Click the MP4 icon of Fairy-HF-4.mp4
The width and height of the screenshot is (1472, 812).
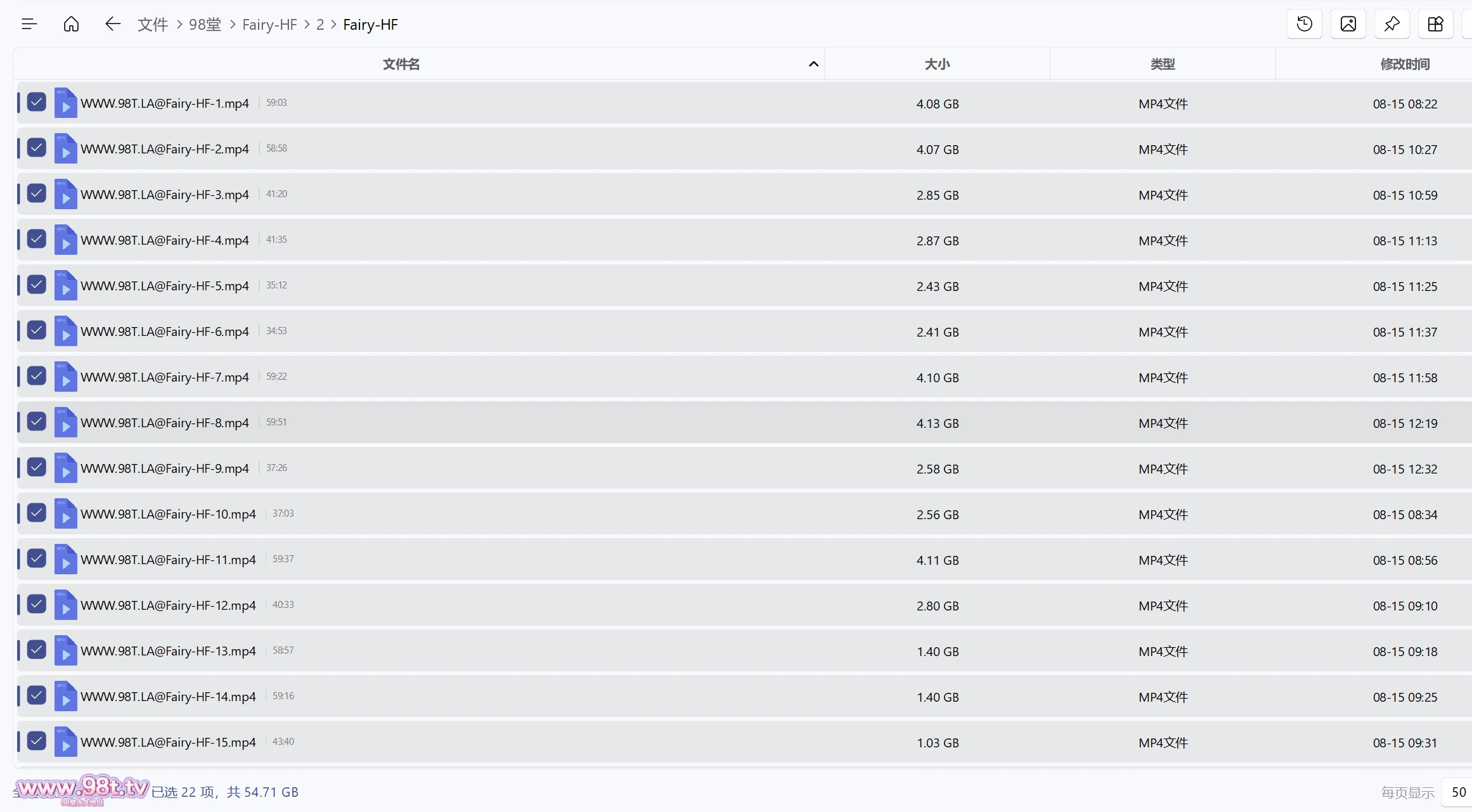(x=65, y=240)
